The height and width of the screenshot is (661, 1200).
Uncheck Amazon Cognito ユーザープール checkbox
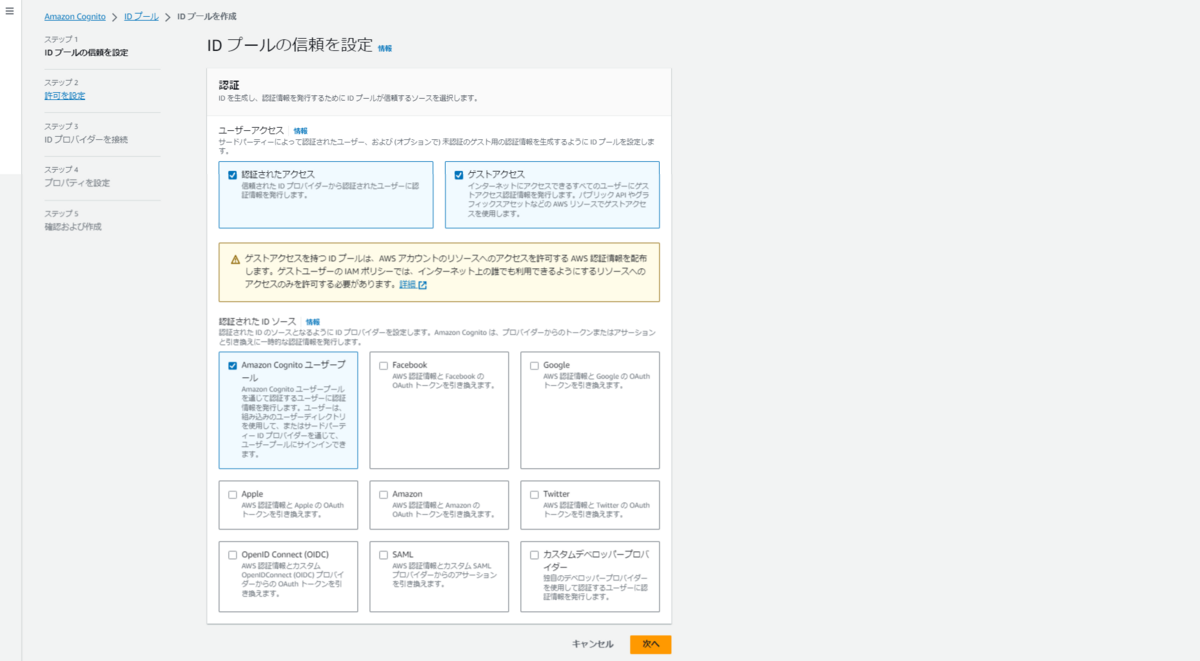(233, 366)
